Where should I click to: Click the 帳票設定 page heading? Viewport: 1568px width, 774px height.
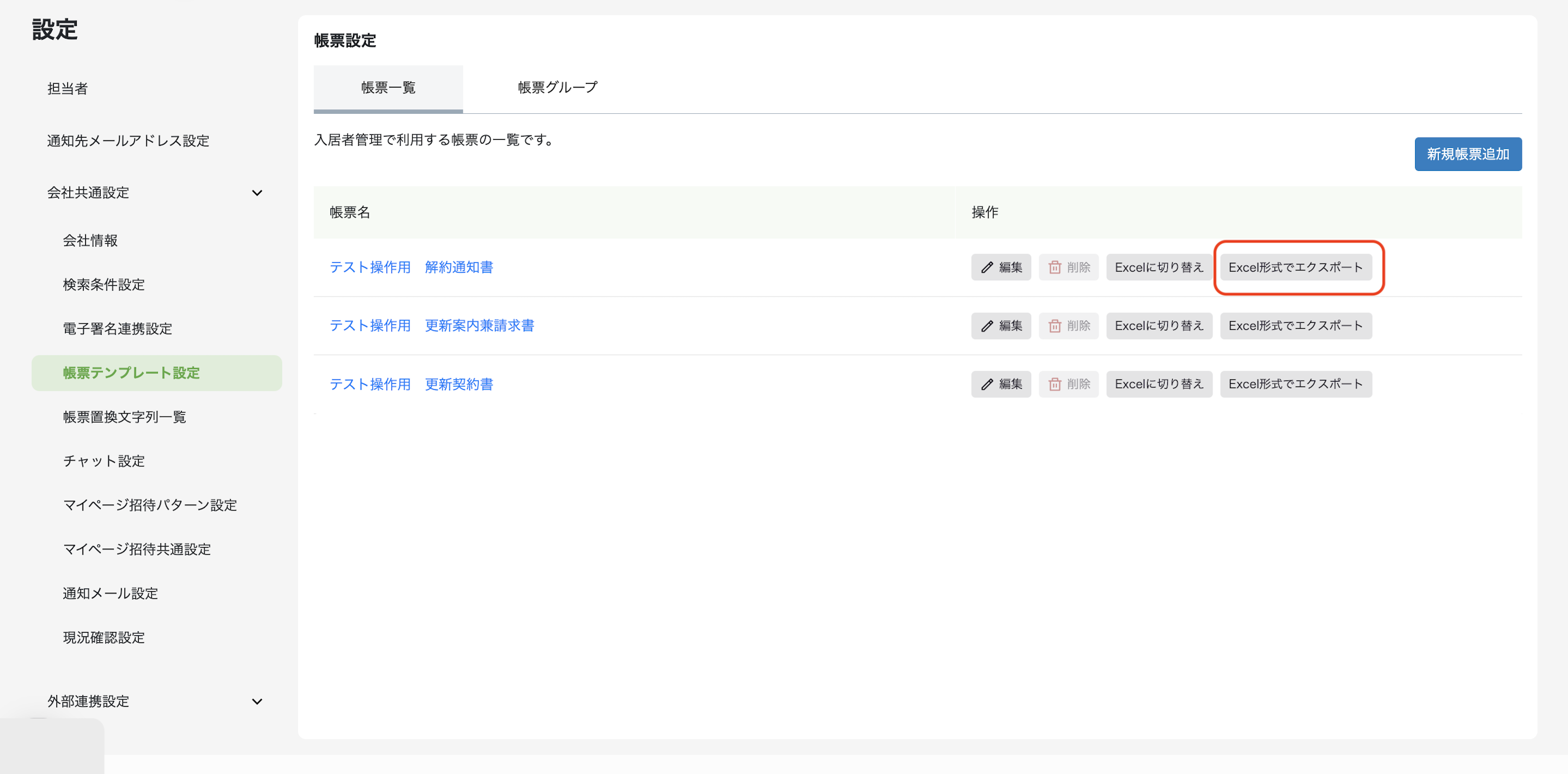pos(345,41)
